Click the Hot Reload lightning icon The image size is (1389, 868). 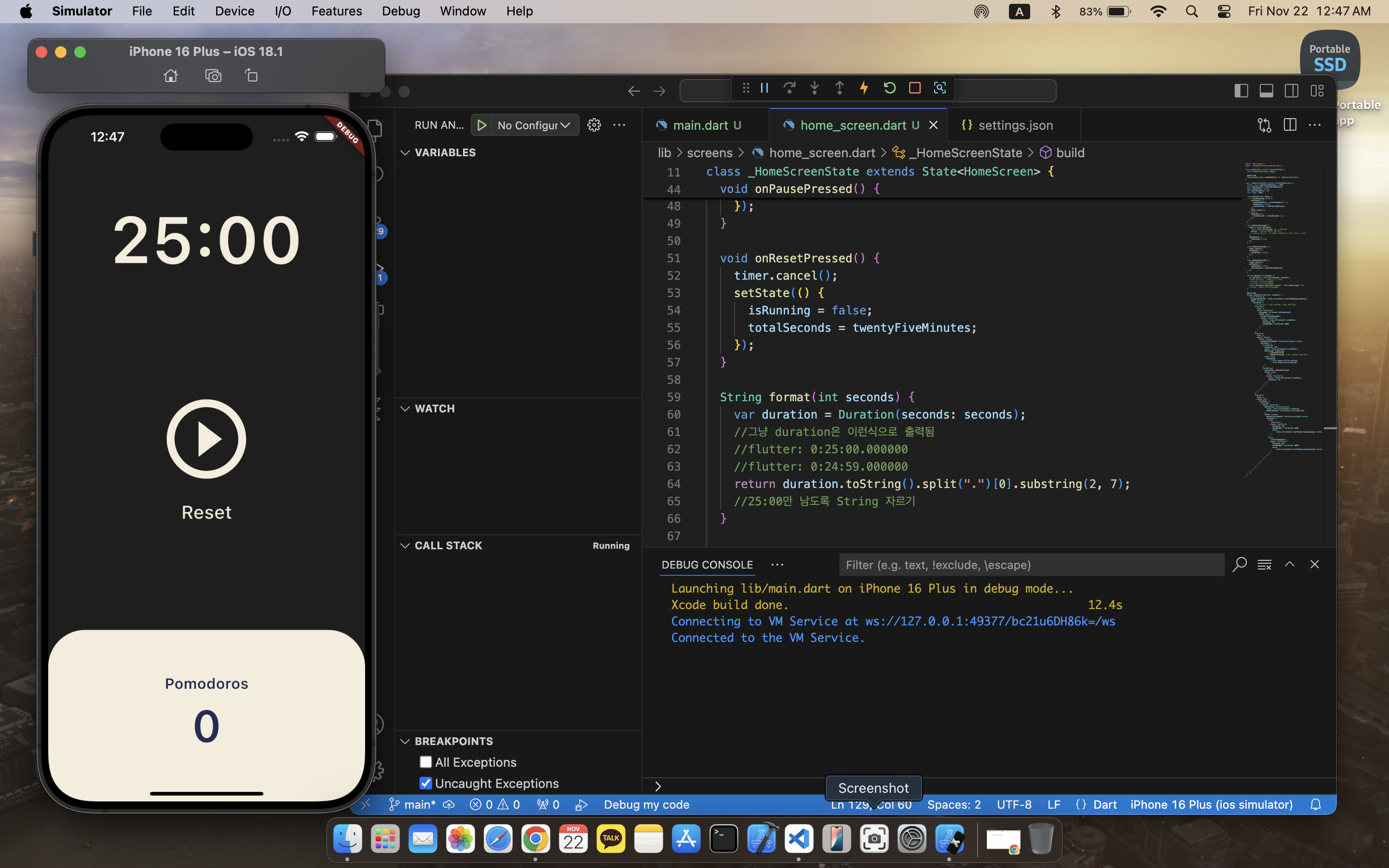coord(864,88)
